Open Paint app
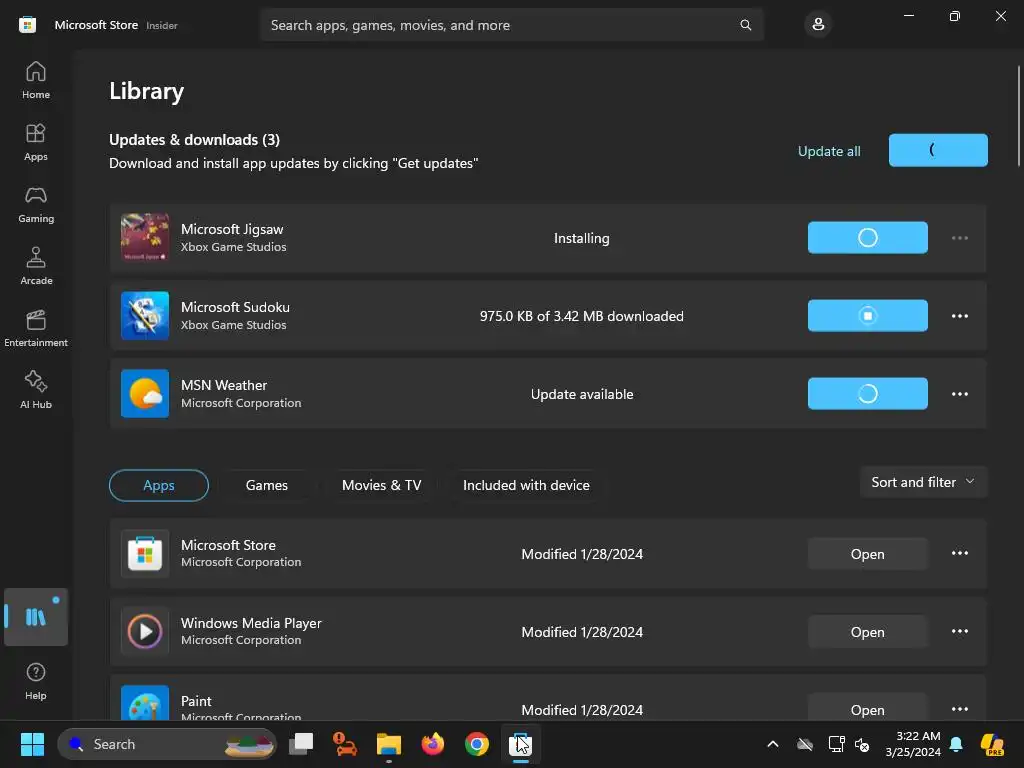The width and height of the screenshot is (1024, 768). [867, 709]
